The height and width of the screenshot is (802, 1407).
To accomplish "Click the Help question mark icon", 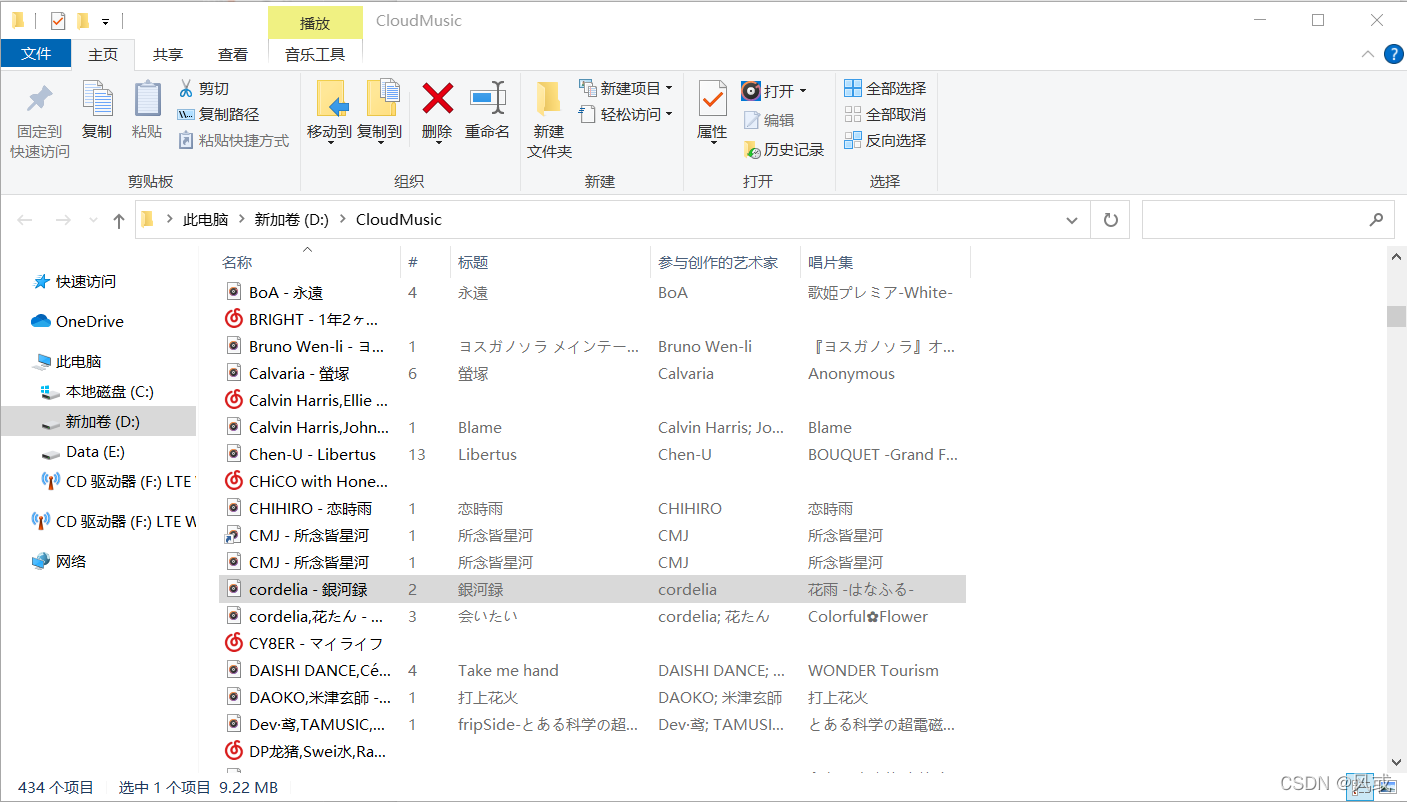I will click(x=1393, y=54).
